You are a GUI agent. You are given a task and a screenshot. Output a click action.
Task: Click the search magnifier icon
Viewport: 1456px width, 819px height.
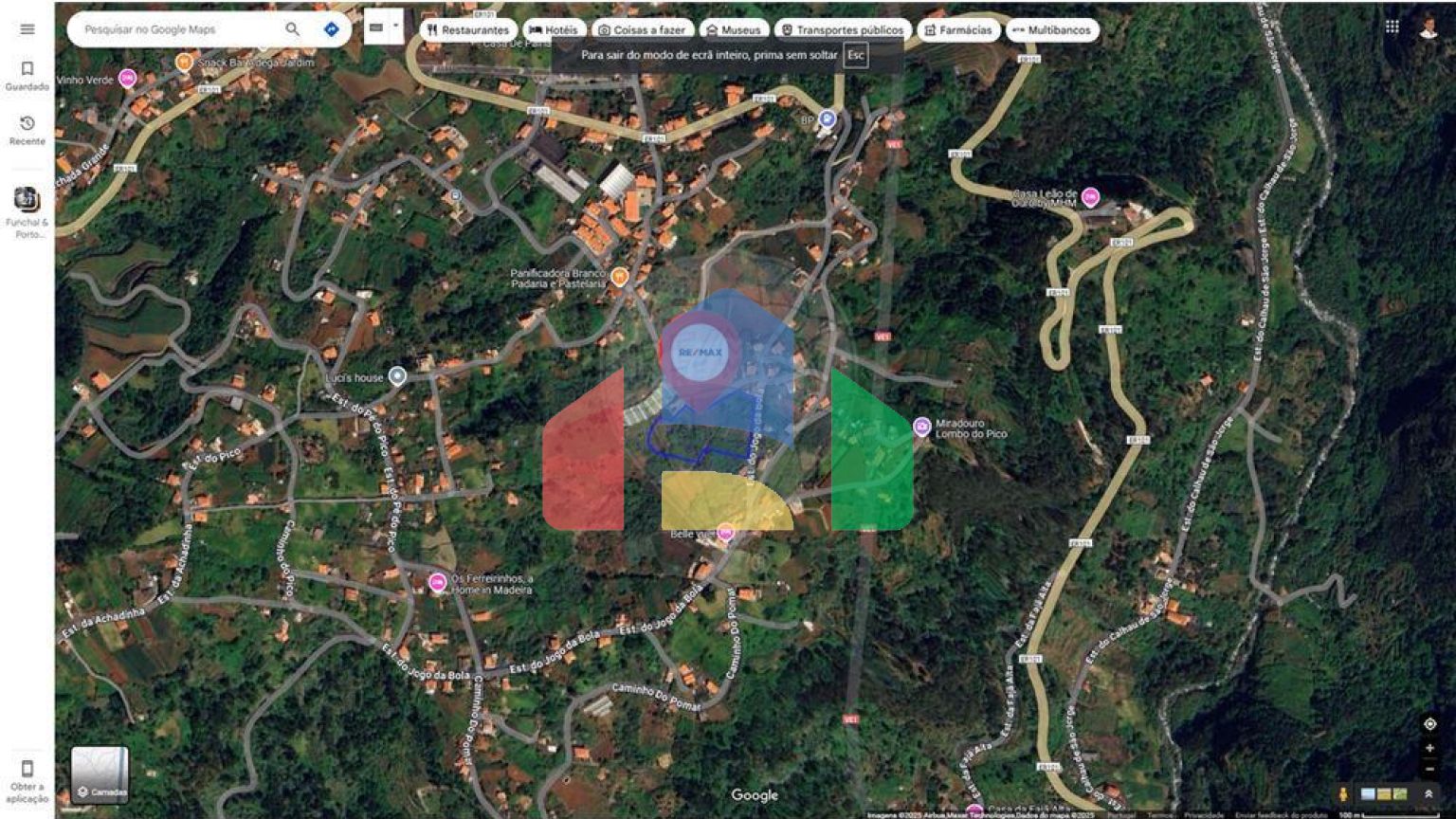pos(294,29)
